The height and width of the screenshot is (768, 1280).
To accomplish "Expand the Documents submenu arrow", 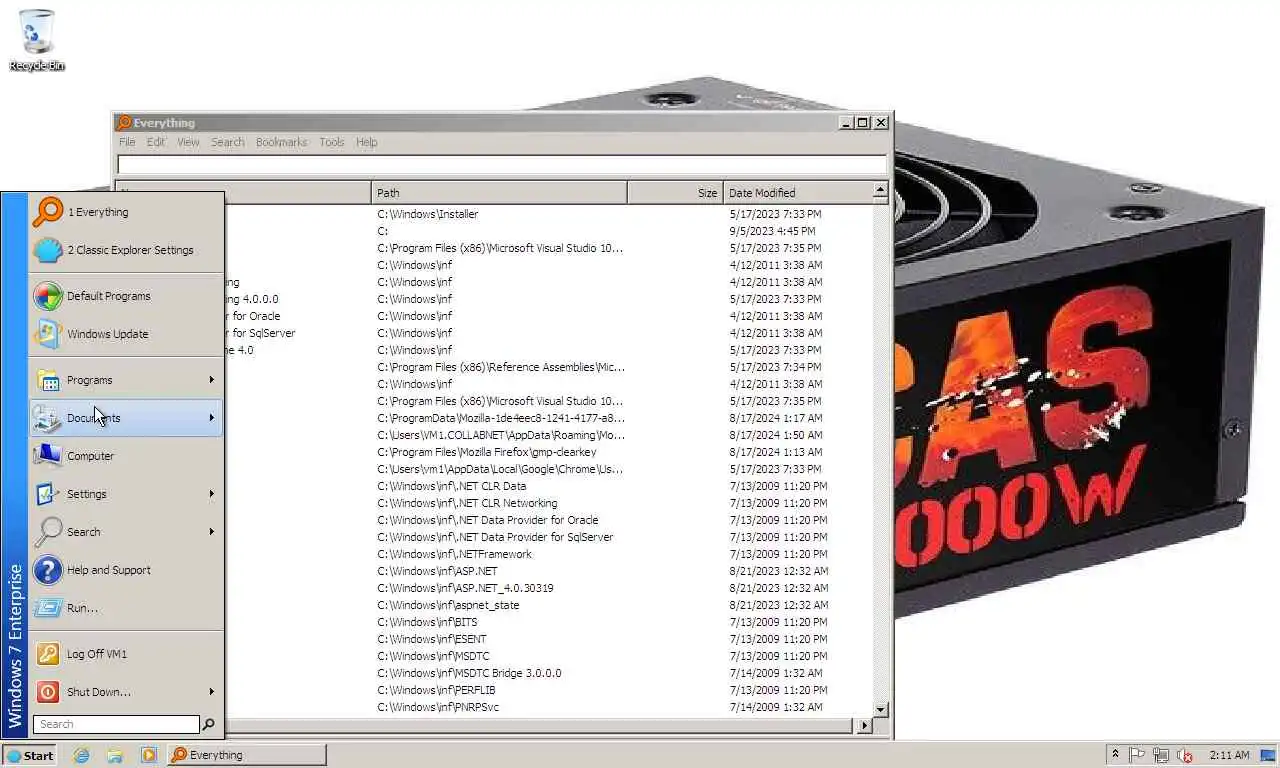I will pos(212,418).
